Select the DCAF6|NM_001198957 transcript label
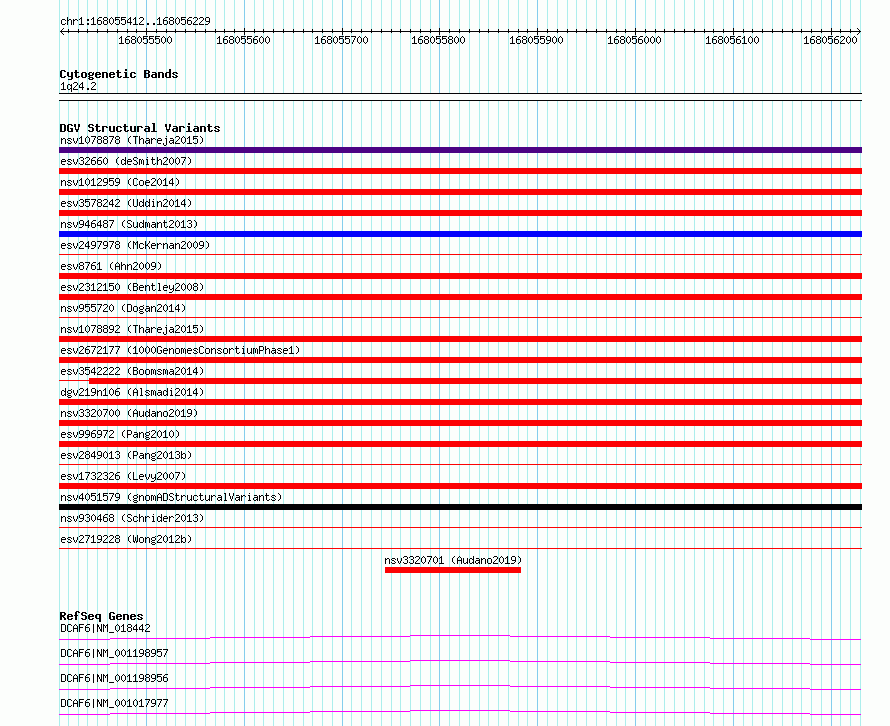 coord(114,653)
